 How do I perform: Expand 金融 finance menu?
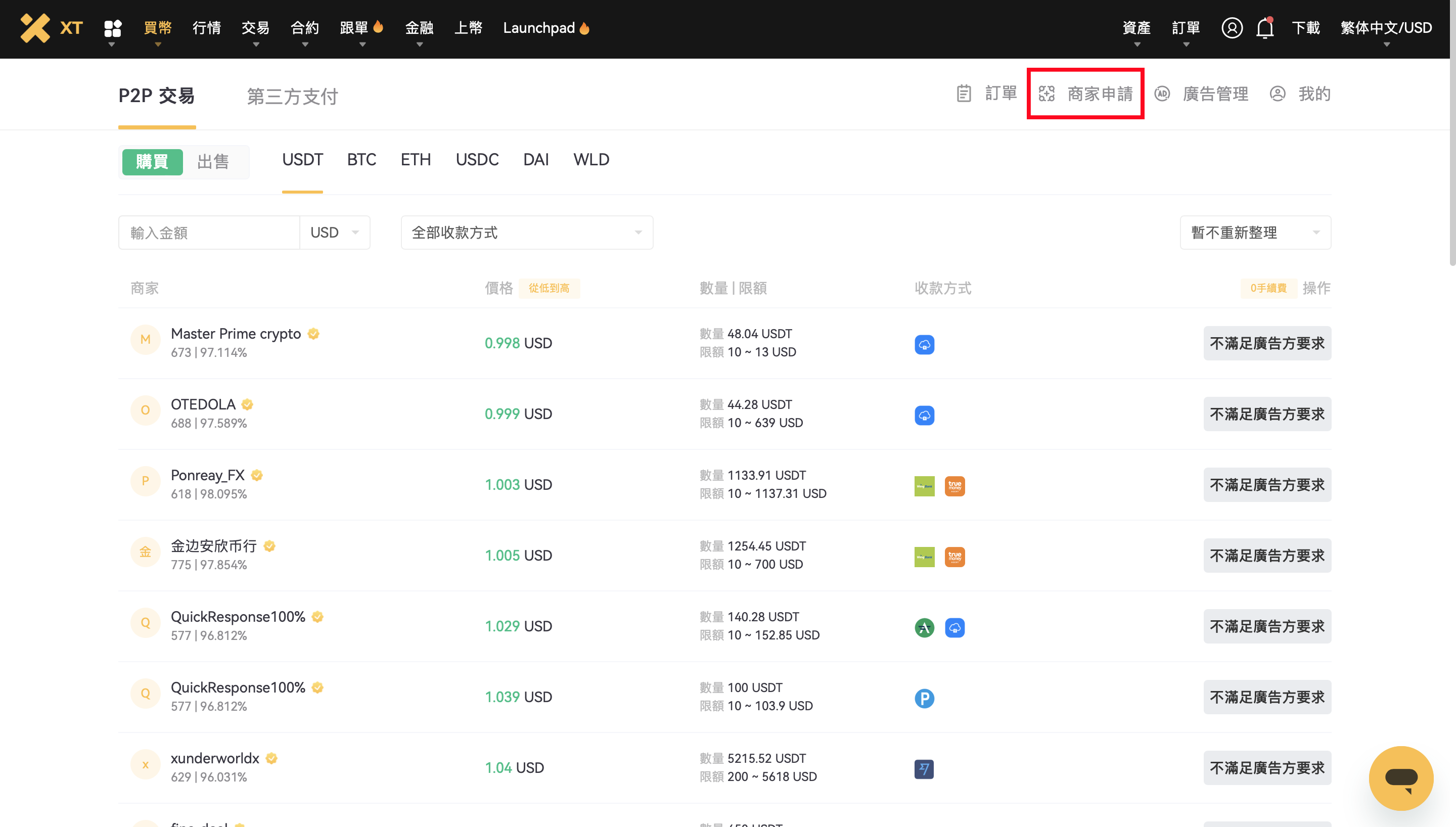pos(419,28)
